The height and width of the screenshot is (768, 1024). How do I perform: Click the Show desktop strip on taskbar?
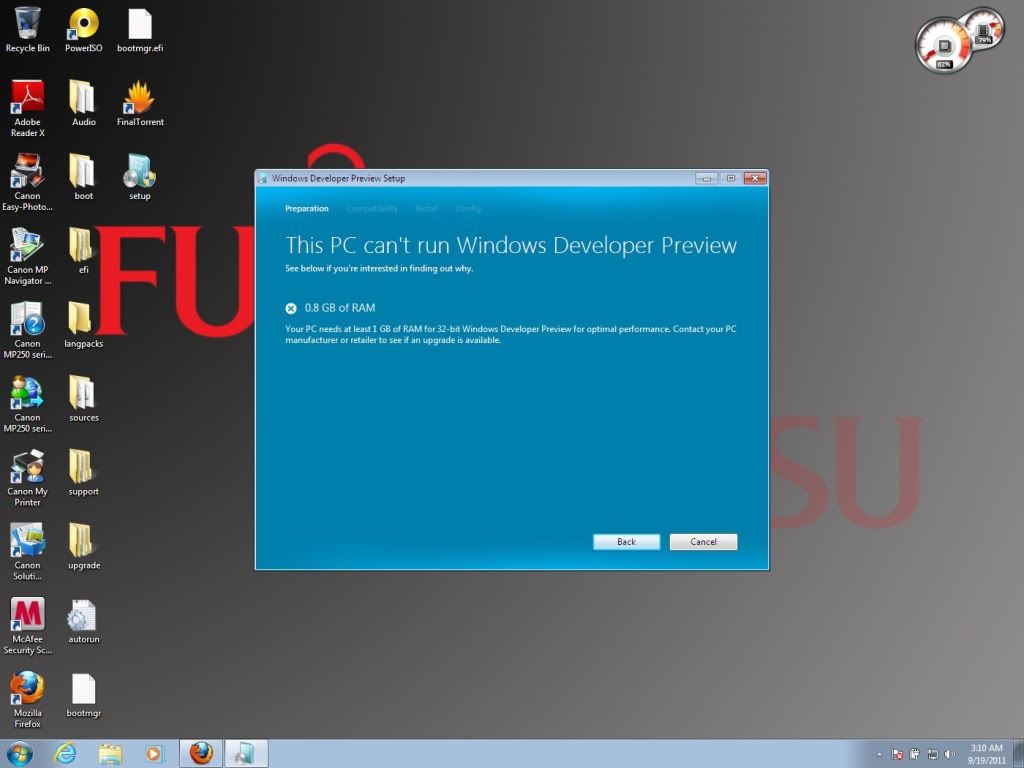1019,754
